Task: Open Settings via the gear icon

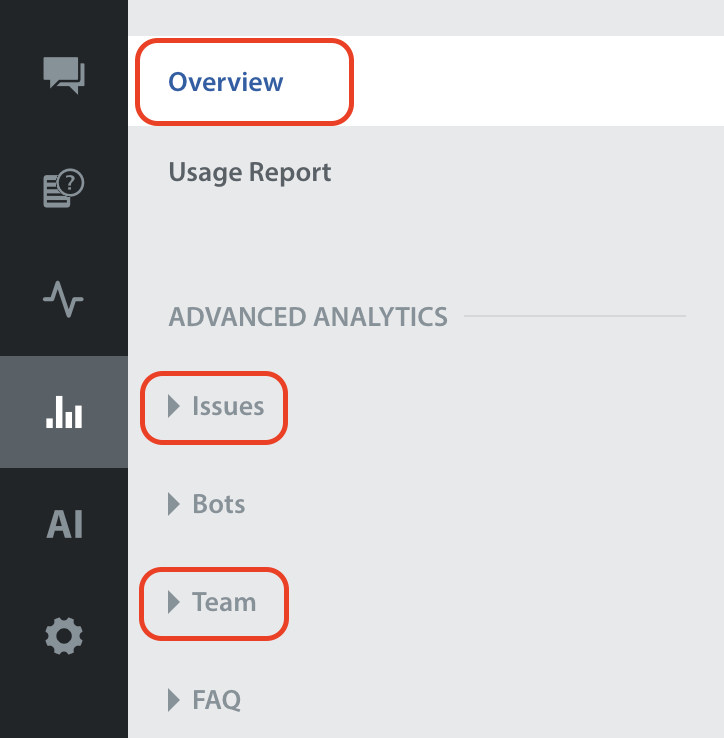Action: [x=64, y=635]
